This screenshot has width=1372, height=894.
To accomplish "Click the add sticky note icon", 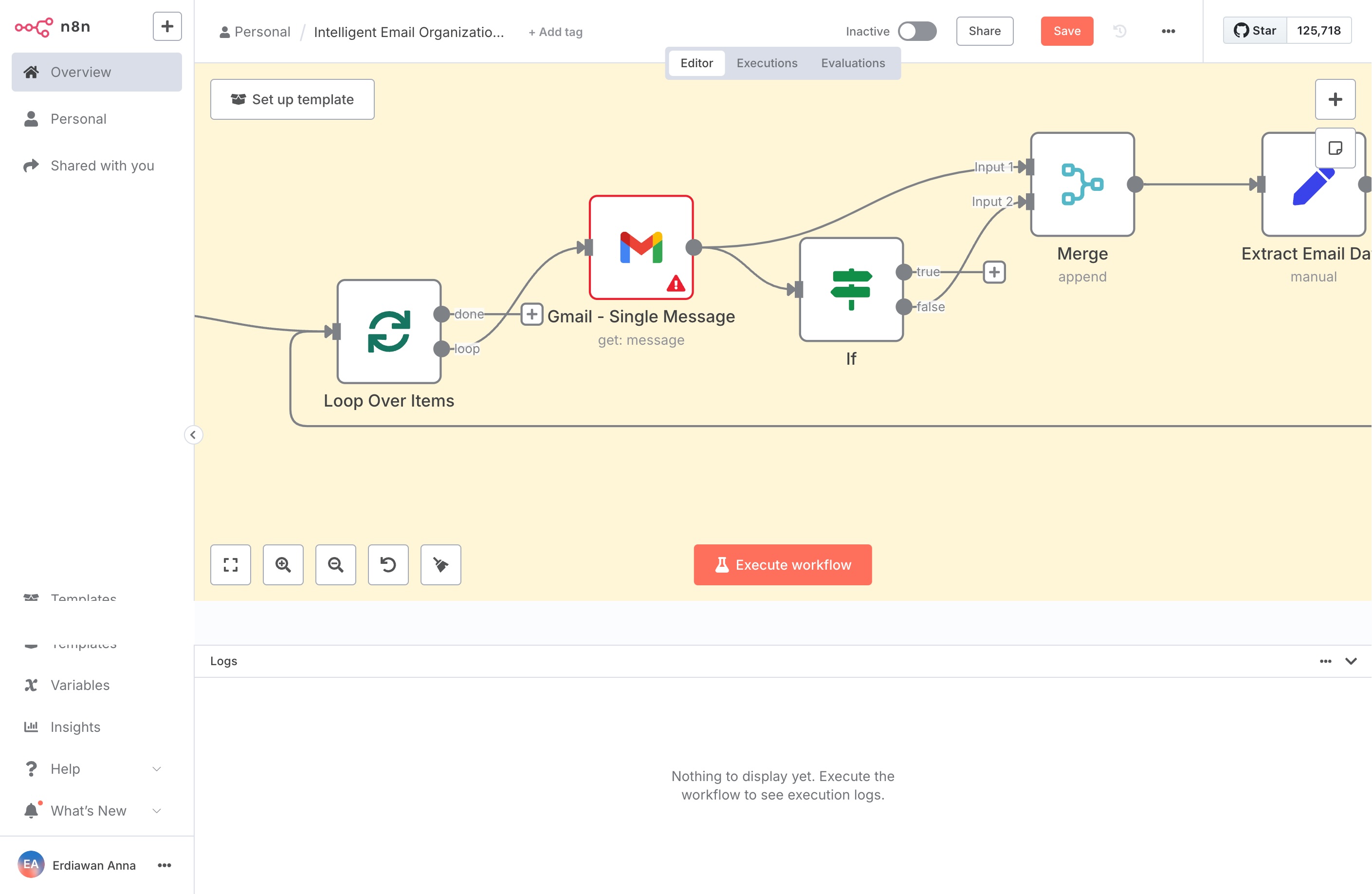I will pos(1335,148).
